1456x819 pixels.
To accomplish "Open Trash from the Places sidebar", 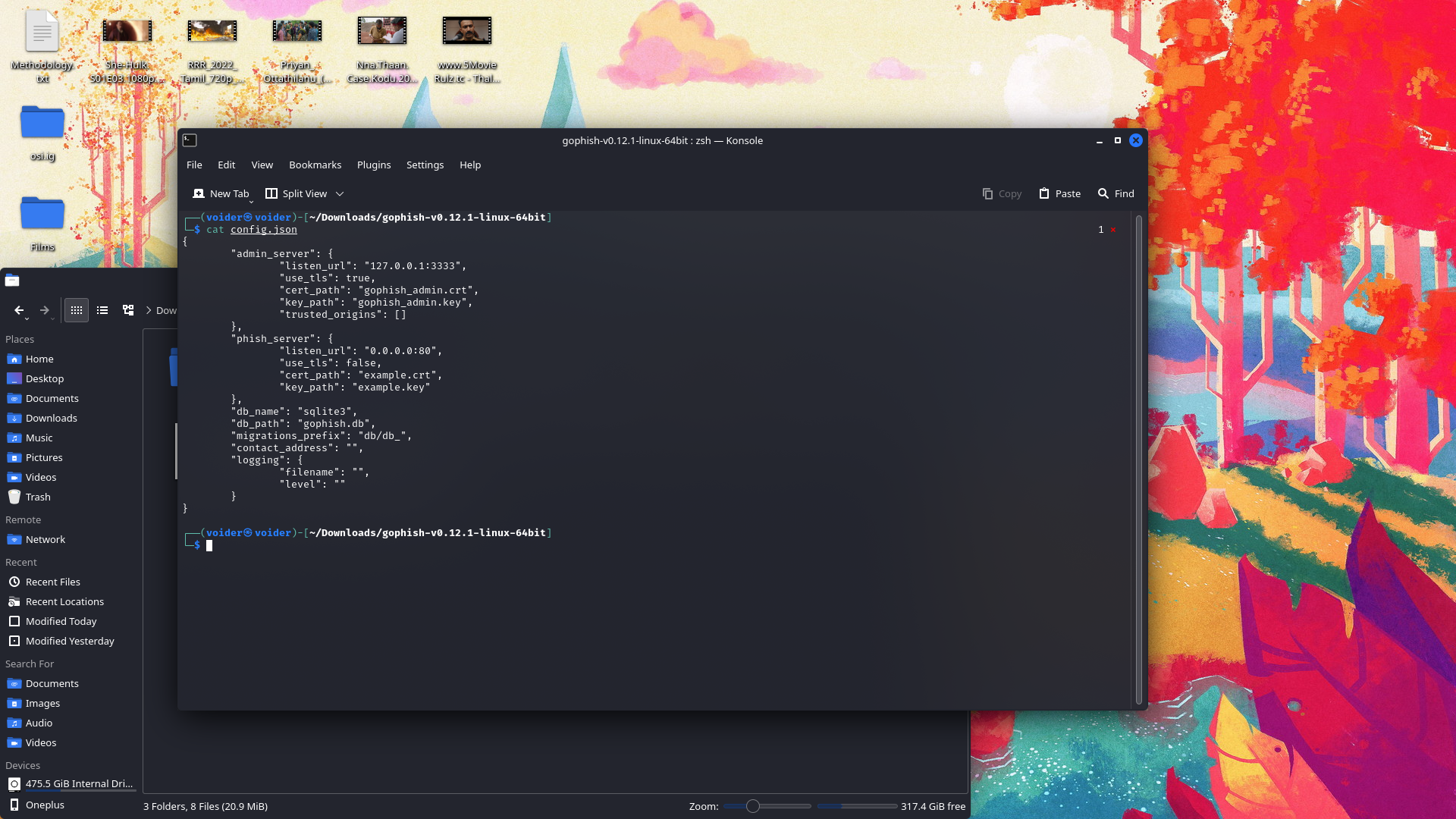I will click(36, 497).
